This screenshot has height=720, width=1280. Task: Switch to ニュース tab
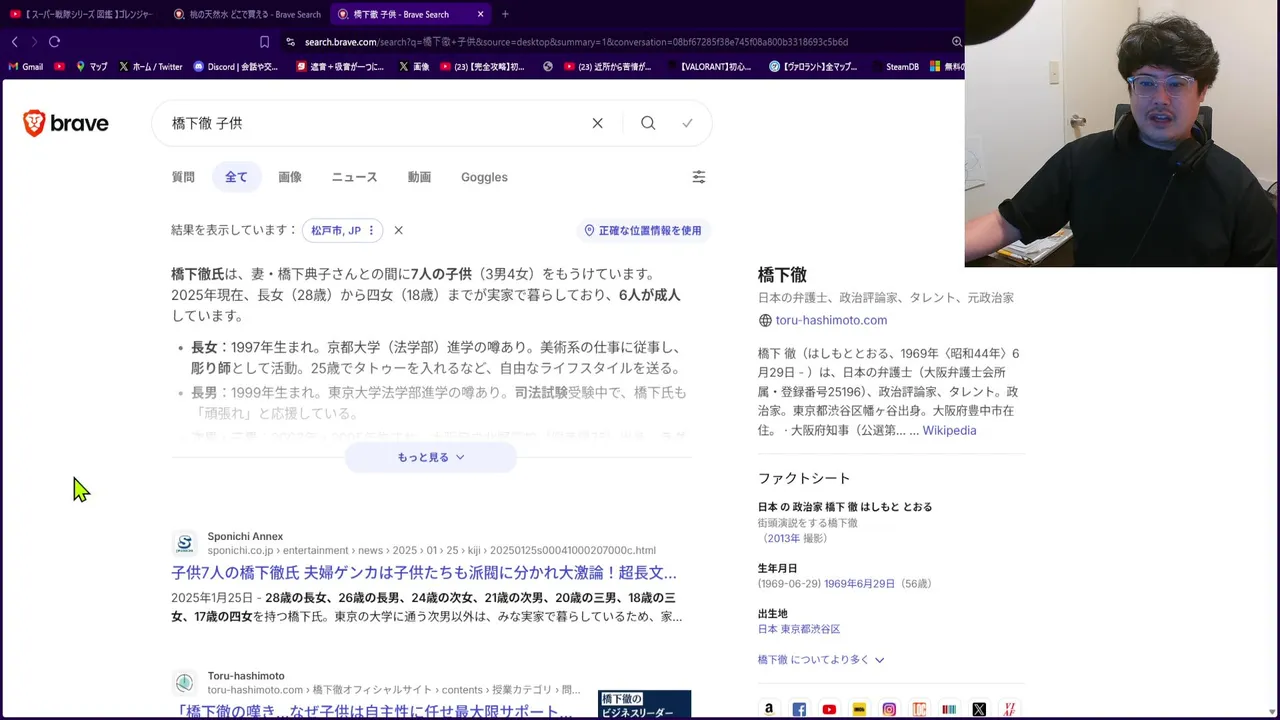coord(354,177)
